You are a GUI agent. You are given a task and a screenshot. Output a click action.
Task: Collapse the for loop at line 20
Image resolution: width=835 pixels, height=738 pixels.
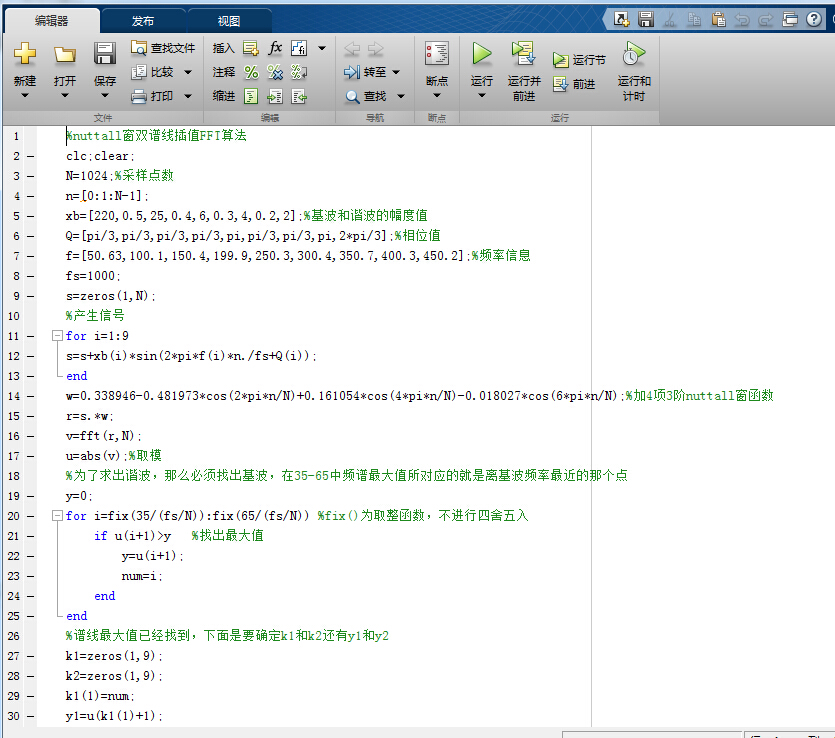click(x=57, y=515)
